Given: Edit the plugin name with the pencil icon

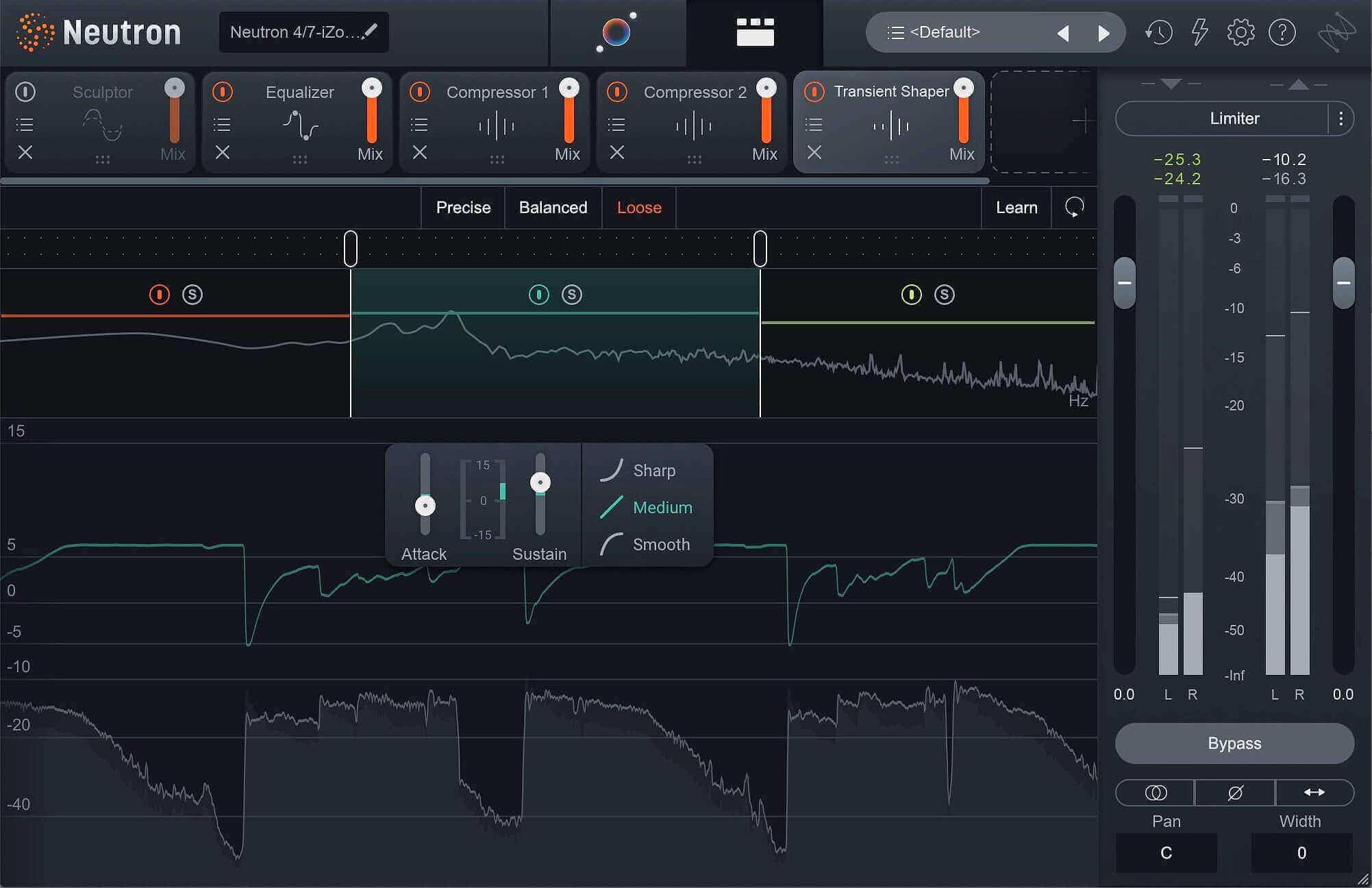Looking at the screenshot, I should point(371,31).
